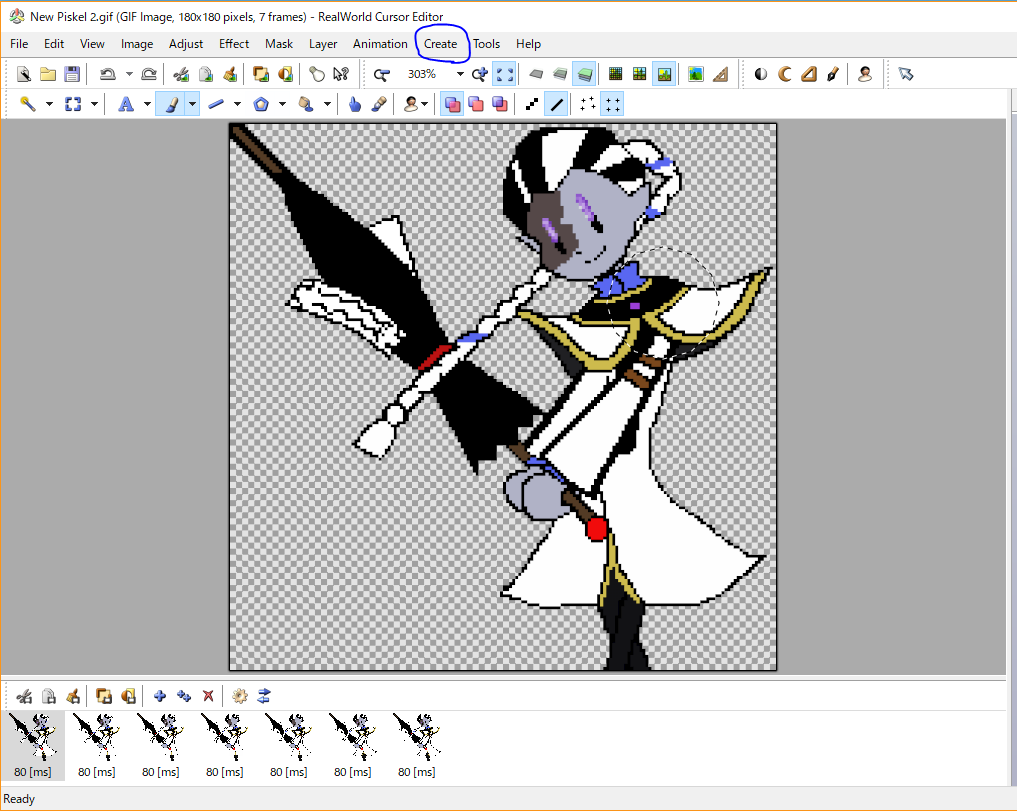Image resolution: width=1017 pixels, height=811 pixels.
Task: Paste using top toolbar brush-clipboard icon
Action: 230,74
